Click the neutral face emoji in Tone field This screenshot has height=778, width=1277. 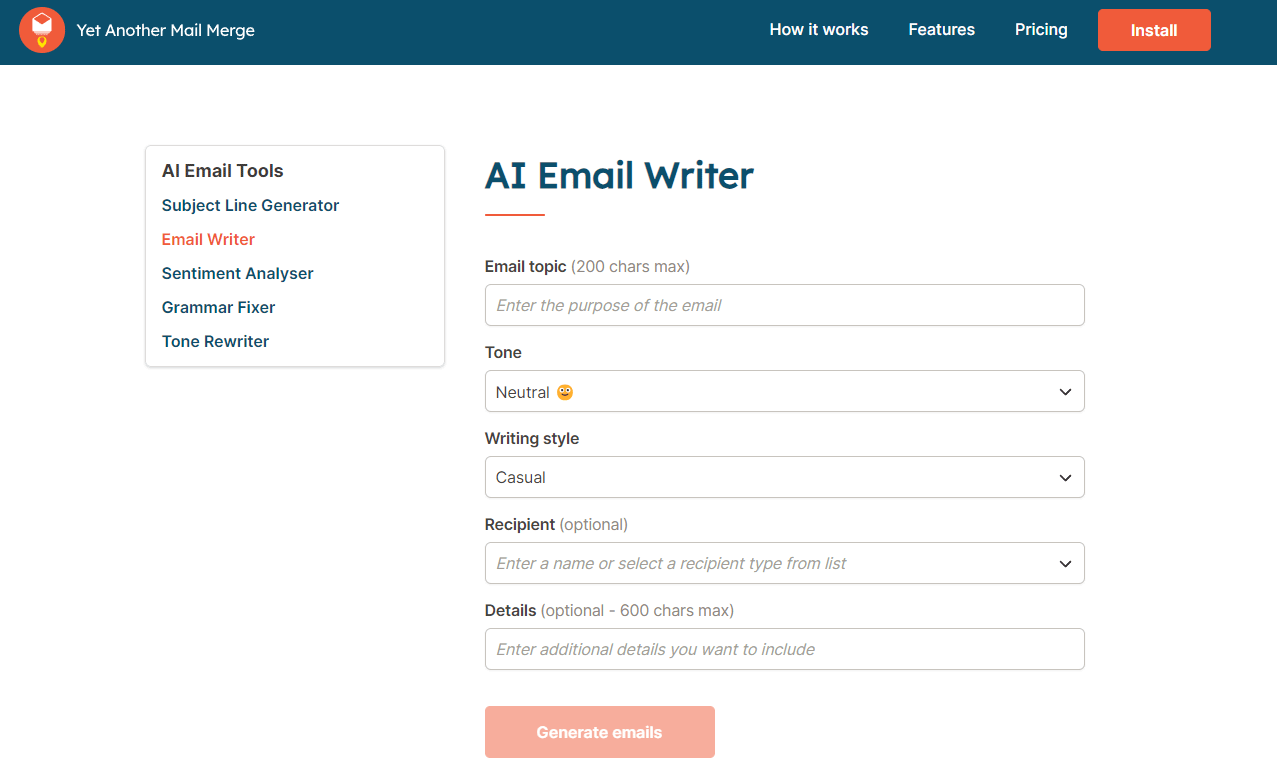point(565,391)
